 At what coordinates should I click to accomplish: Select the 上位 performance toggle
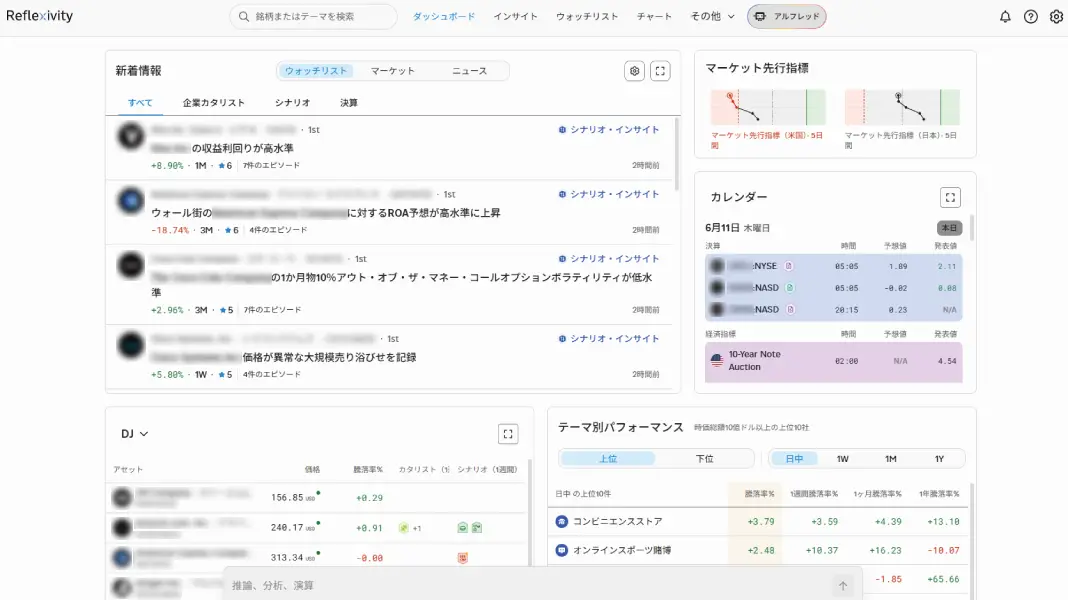(608, 459)
